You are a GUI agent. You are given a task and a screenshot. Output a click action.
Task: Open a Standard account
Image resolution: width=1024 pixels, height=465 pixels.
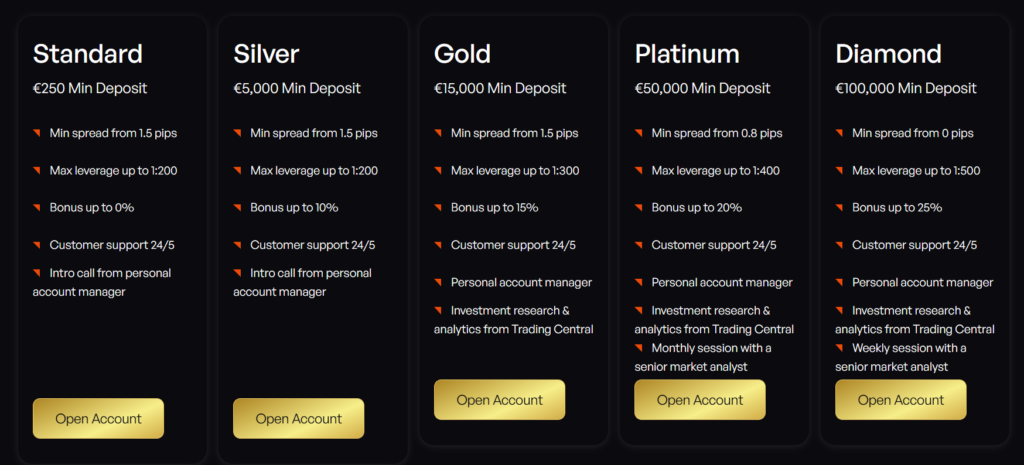click(98, 418)
